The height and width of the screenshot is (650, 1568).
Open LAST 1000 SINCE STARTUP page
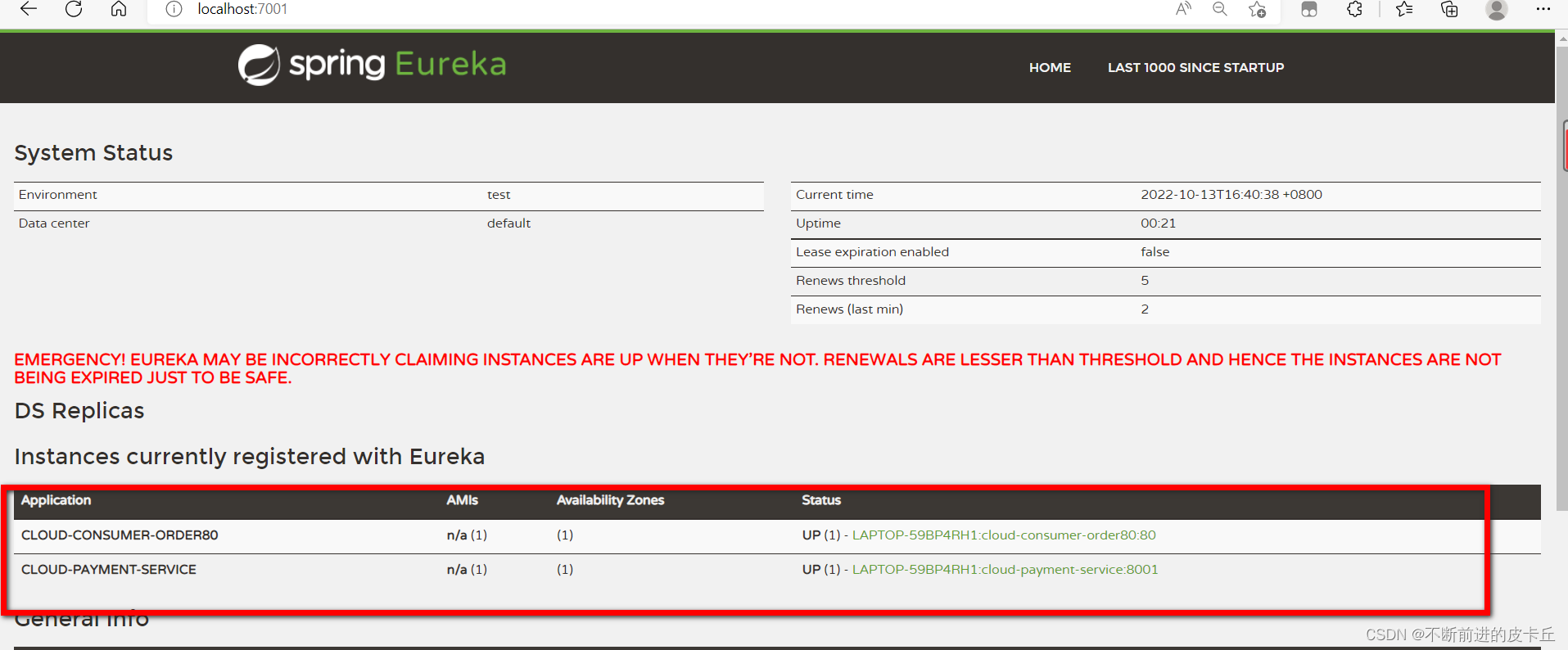(x=1195, y=68)
